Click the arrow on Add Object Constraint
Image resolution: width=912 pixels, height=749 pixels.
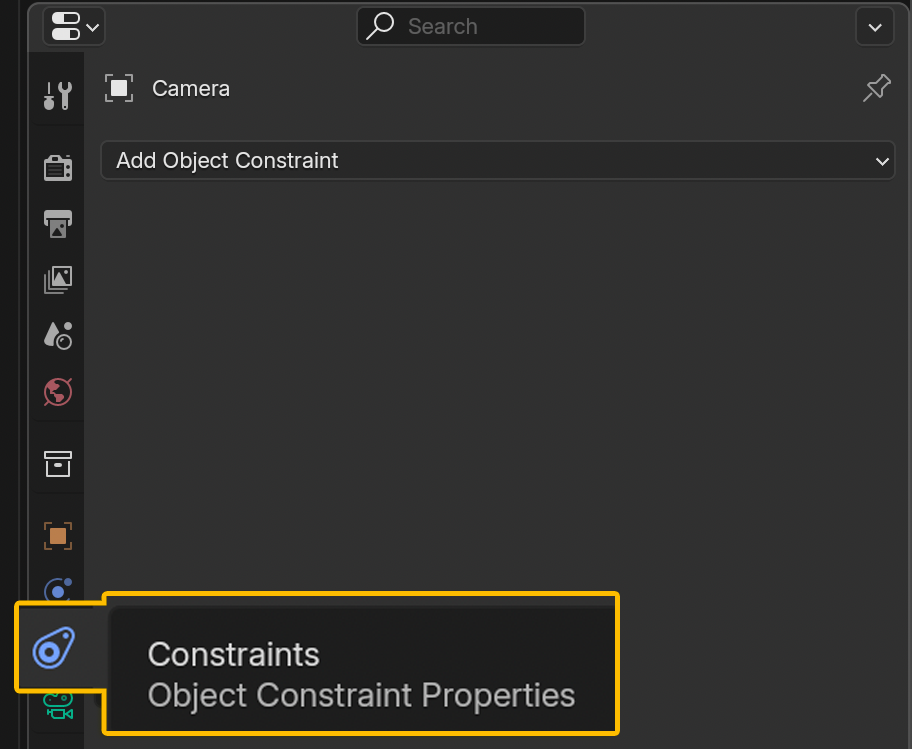tap(882, 161)
